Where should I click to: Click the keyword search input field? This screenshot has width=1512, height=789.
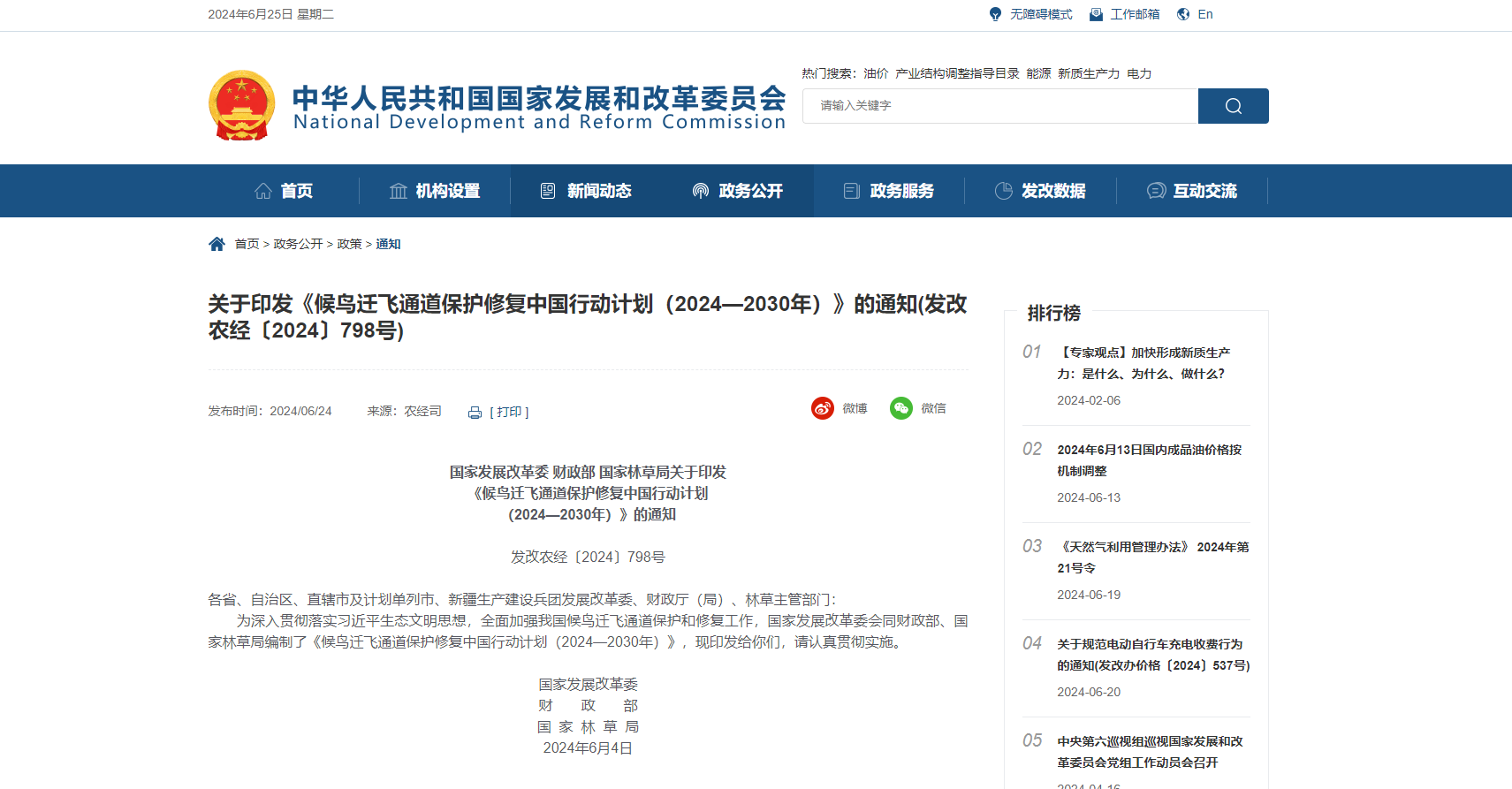coord(999,106)
